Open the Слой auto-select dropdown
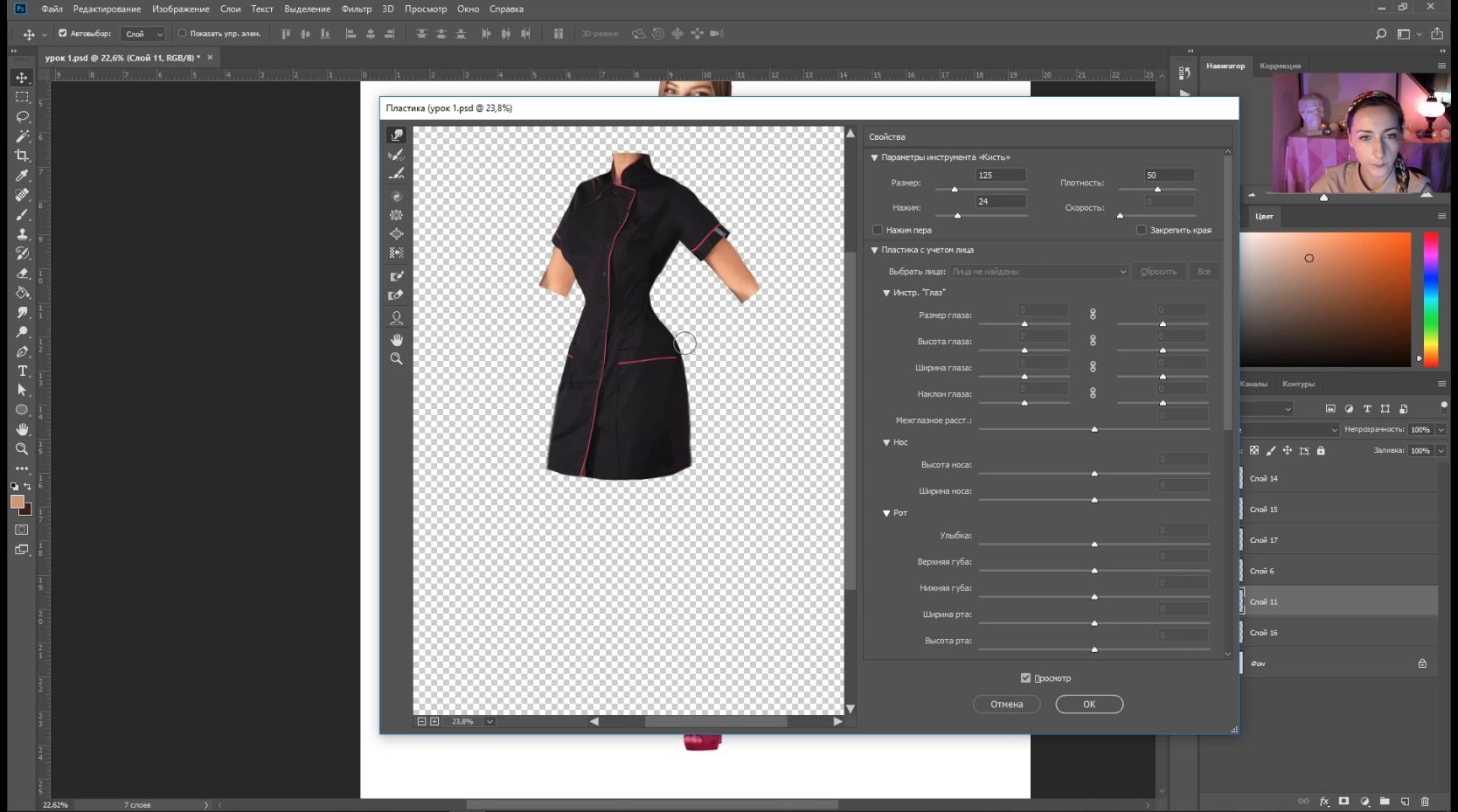 point(144,34)
